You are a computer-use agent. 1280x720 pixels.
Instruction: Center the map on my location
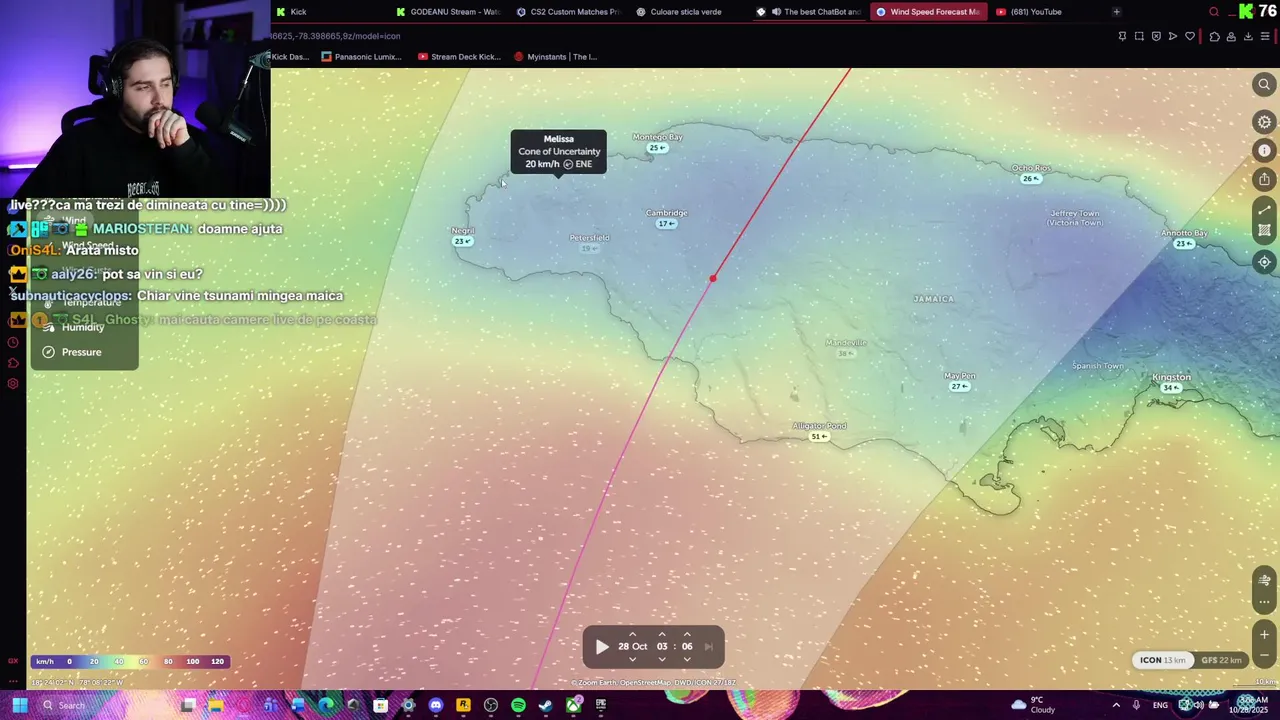click(x=1264, y=262)
